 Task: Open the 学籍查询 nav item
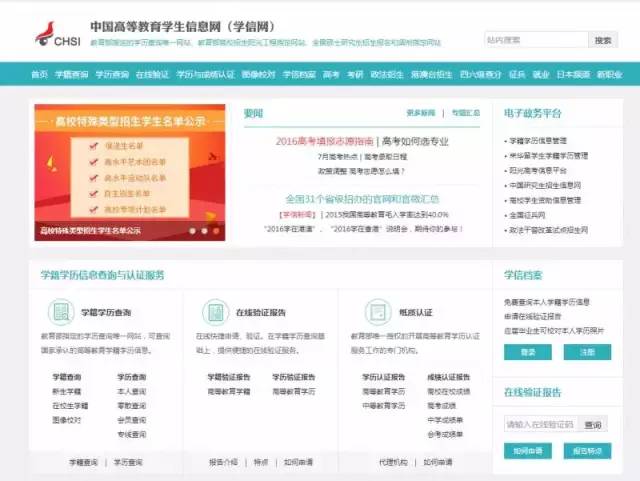tap(71, 74)
